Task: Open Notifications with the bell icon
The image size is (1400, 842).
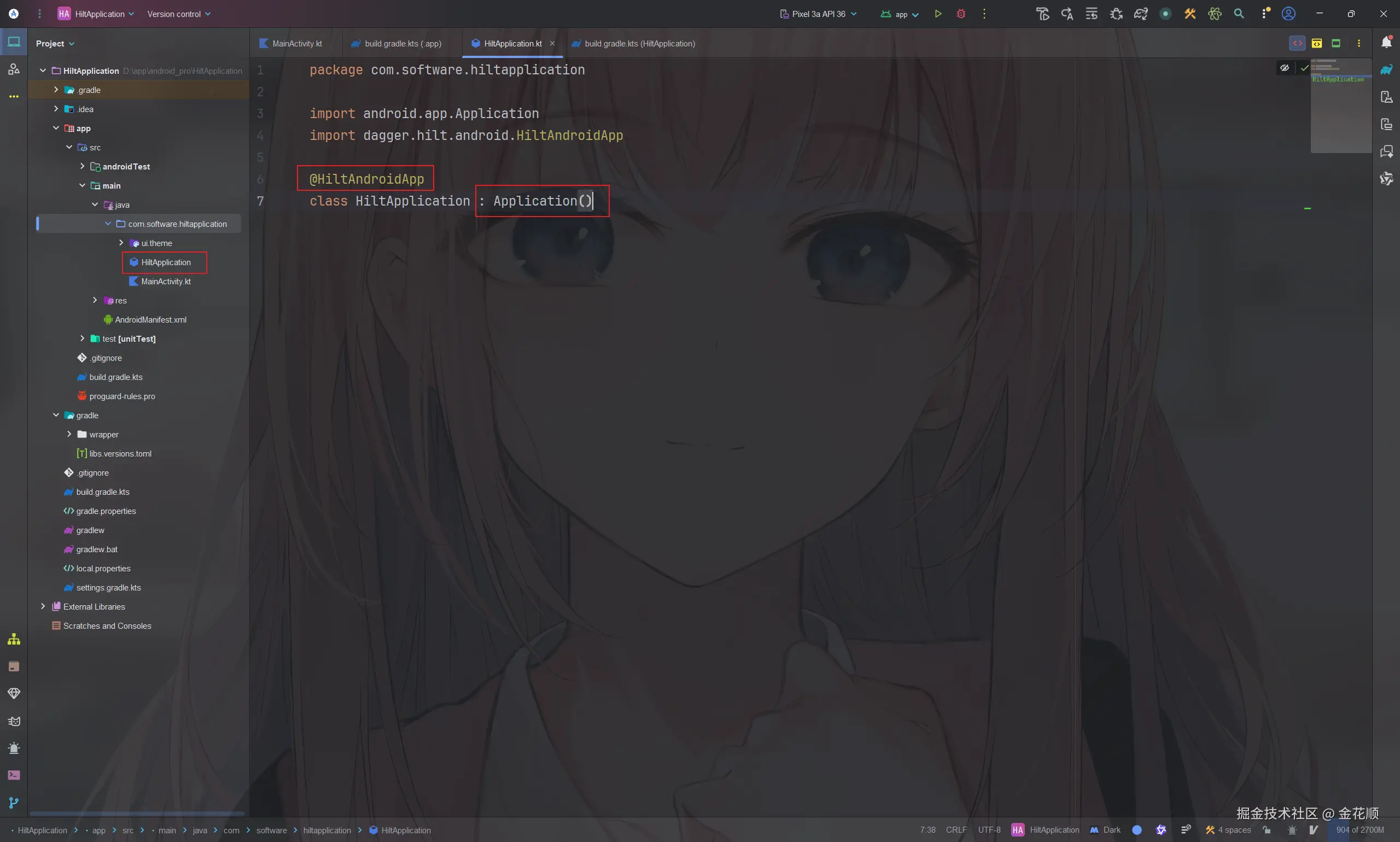Action: tap(1386, 42)
